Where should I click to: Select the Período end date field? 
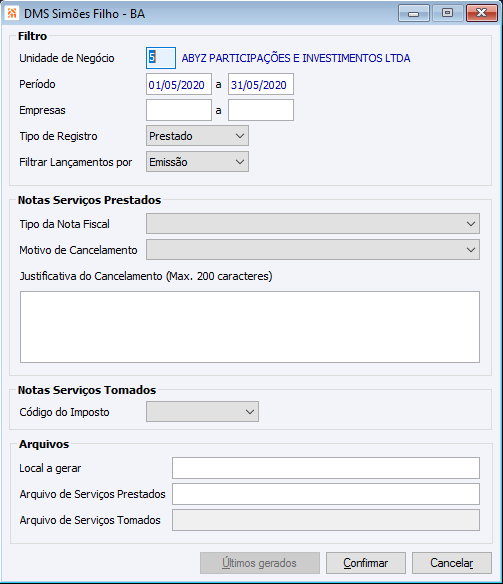coord(261,84)
